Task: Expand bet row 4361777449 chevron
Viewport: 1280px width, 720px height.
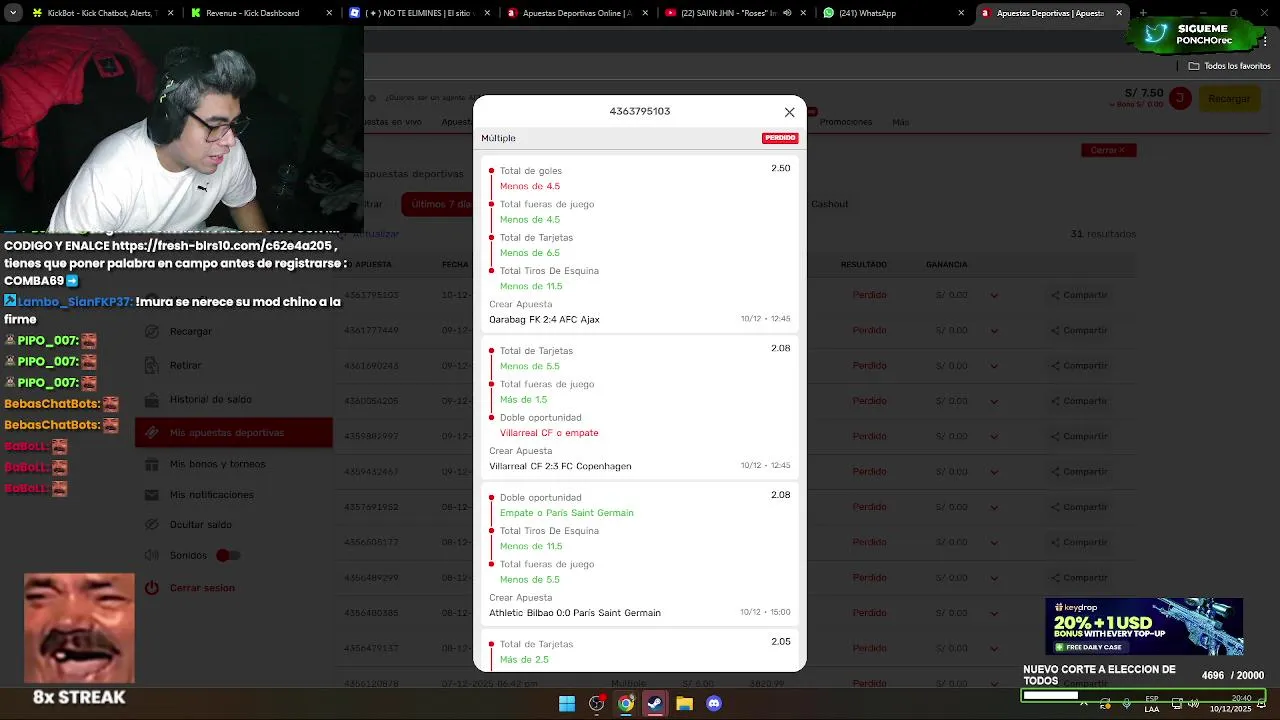Action: pos(993,330)
